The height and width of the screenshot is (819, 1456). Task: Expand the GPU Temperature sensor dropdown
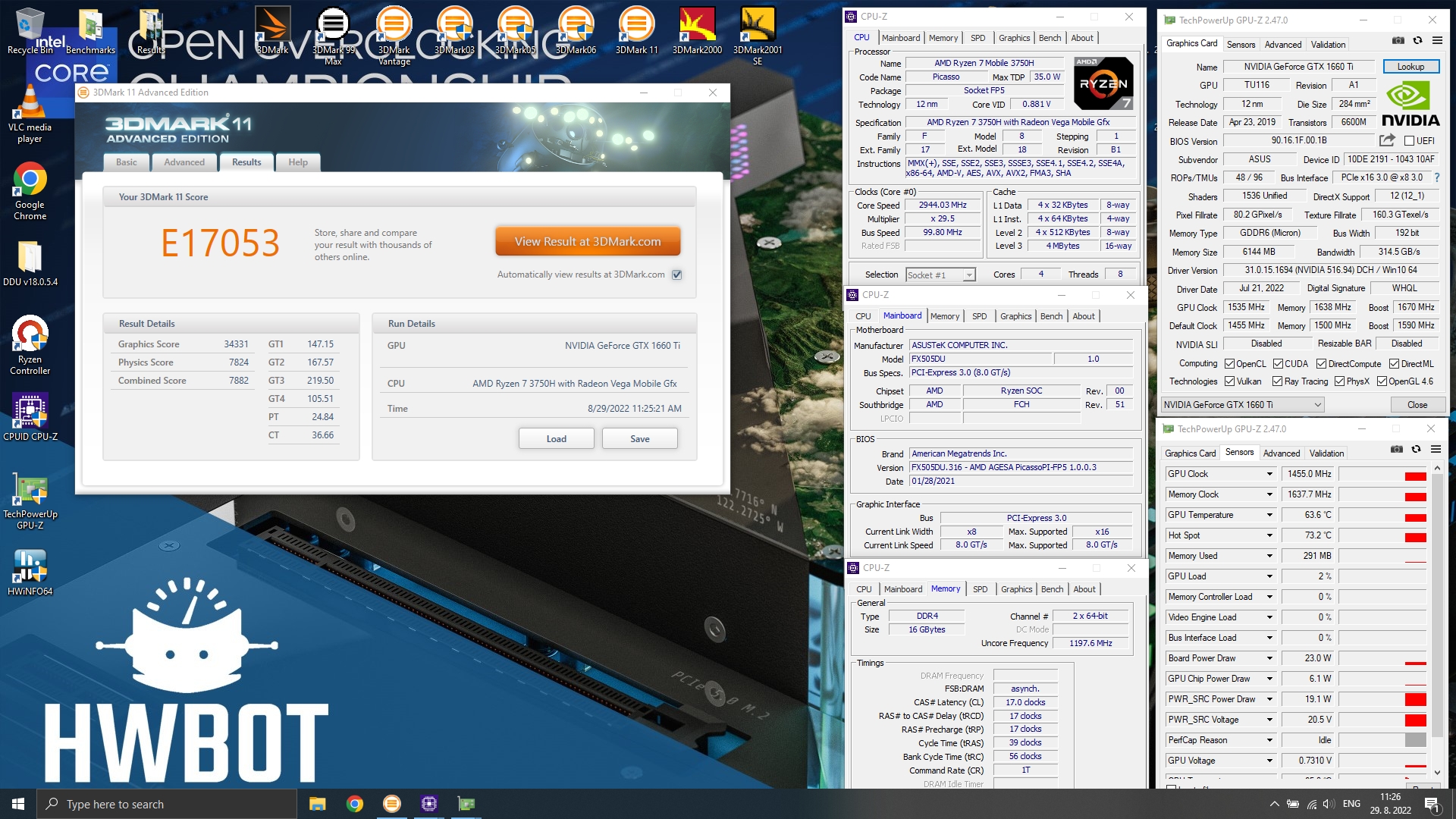point(1269,515)
